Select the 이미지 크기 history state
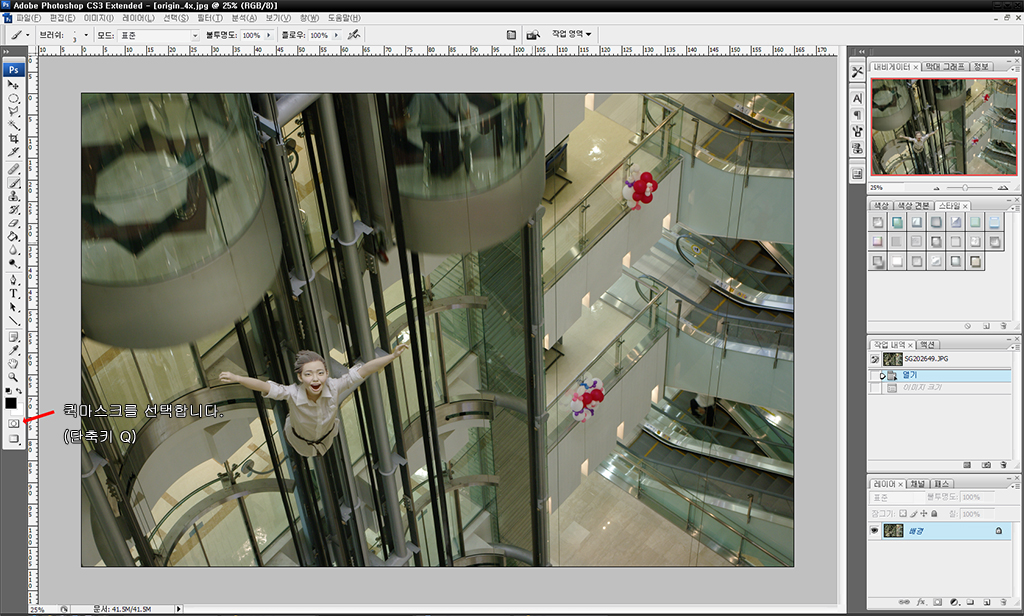This screenshot has height=616, width=1024. tap(940, 388)
